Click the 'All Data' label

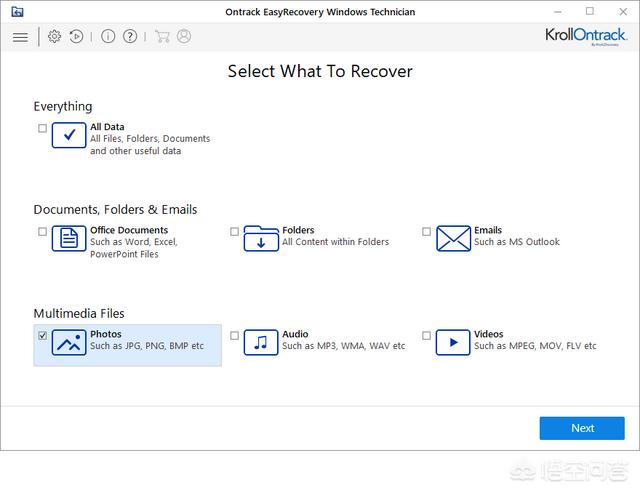(107, 127)
